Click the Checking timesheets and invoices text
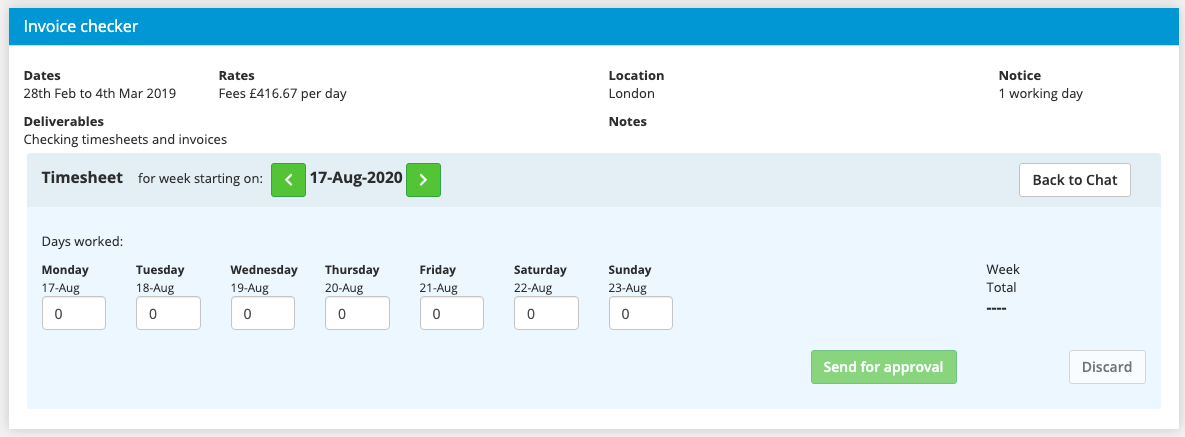 click(x=125, y=140)
